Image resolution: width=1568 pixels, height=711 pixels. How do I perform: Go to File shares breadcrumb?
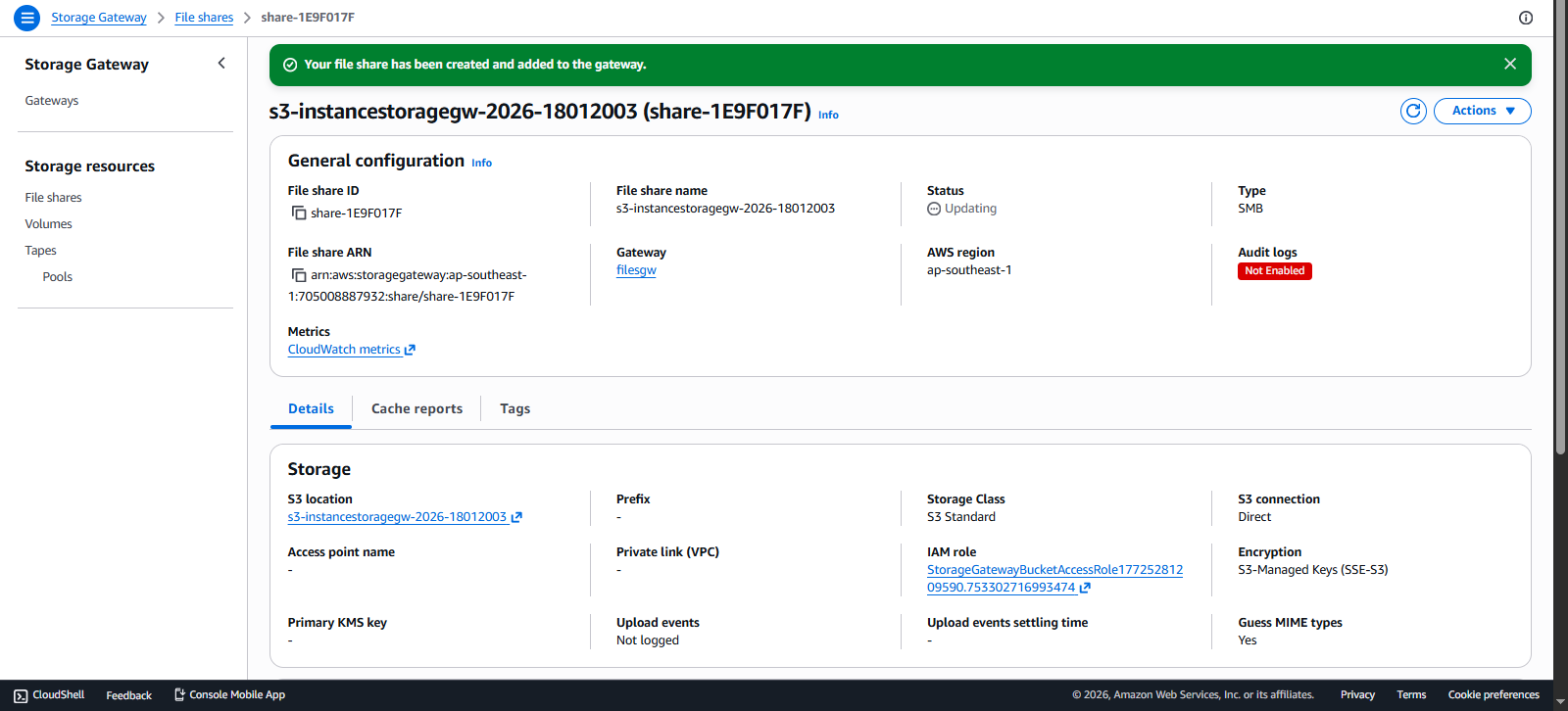[204, 18]
